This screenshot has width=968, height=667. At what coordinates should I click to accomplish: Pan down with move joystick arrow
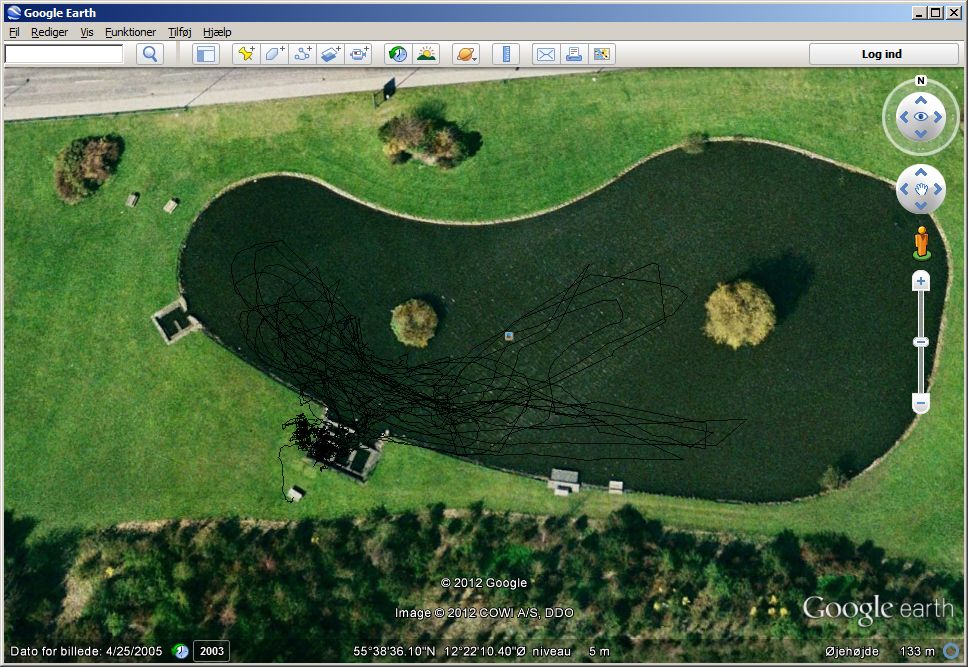tap(920, 206)
